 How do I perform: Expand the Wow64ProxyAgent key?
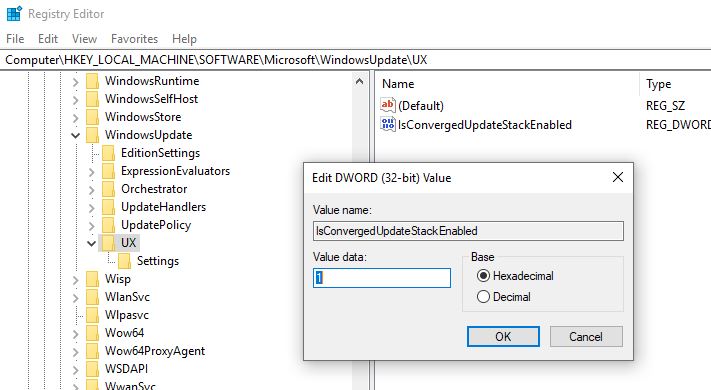(x=76, y=352)
